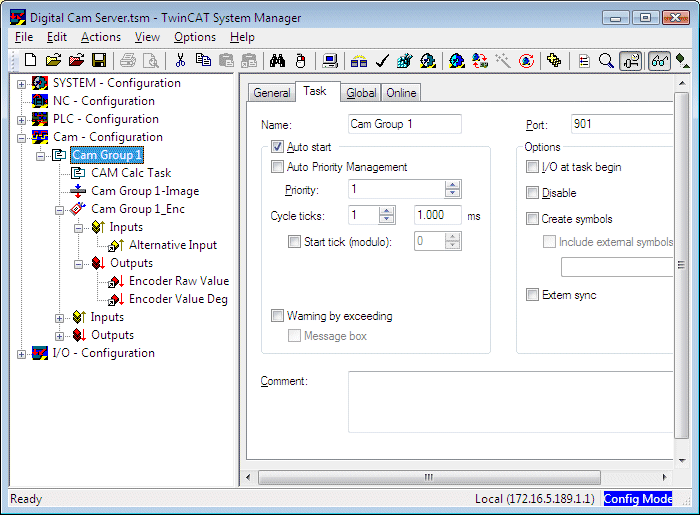700x515 pixels.
Task: Enable Auto Priority Management checkbox
Action: pos(277,166)
